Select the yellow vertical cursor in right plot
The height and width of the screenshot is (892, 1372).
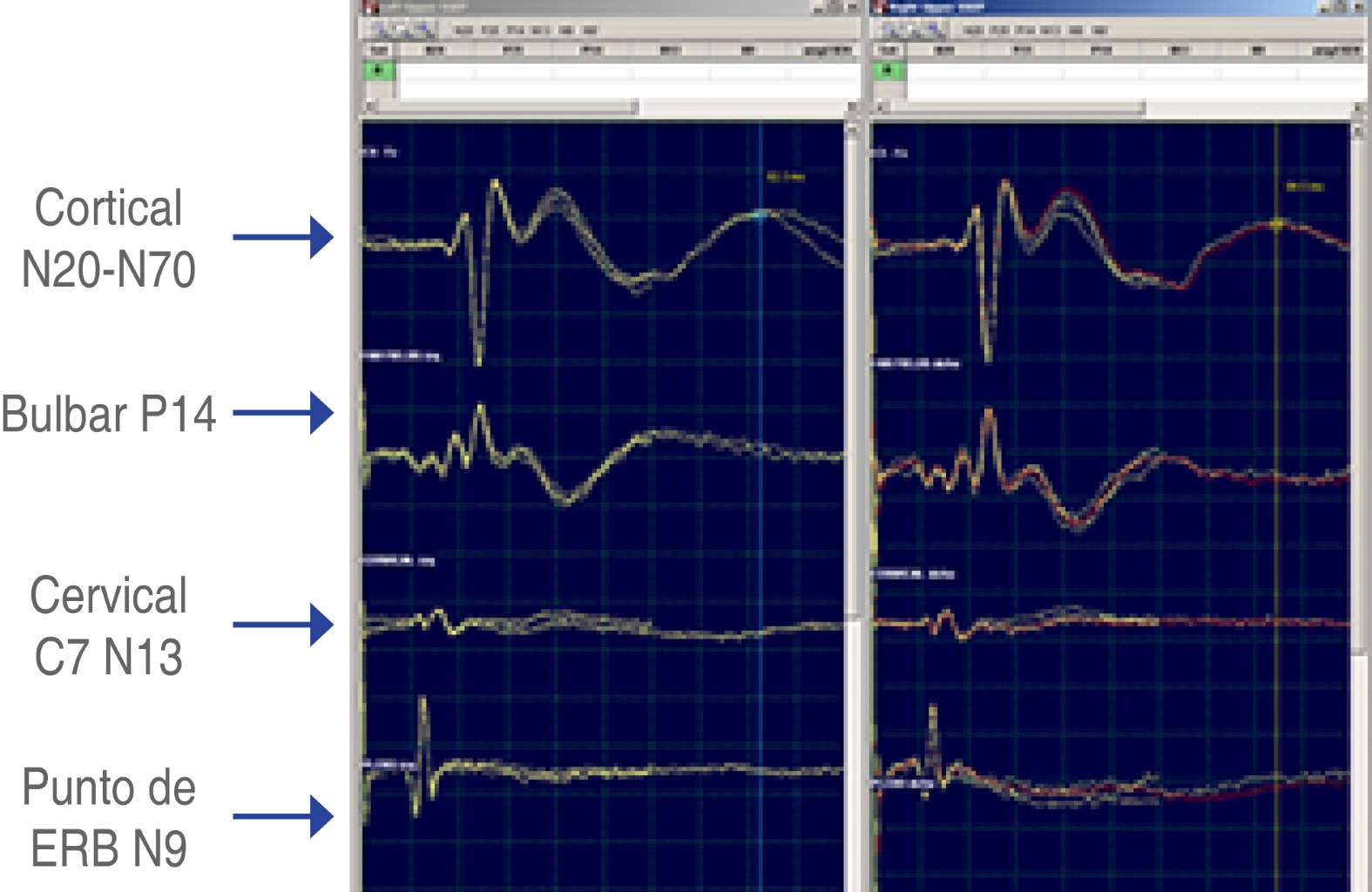tap(1276, 523)
